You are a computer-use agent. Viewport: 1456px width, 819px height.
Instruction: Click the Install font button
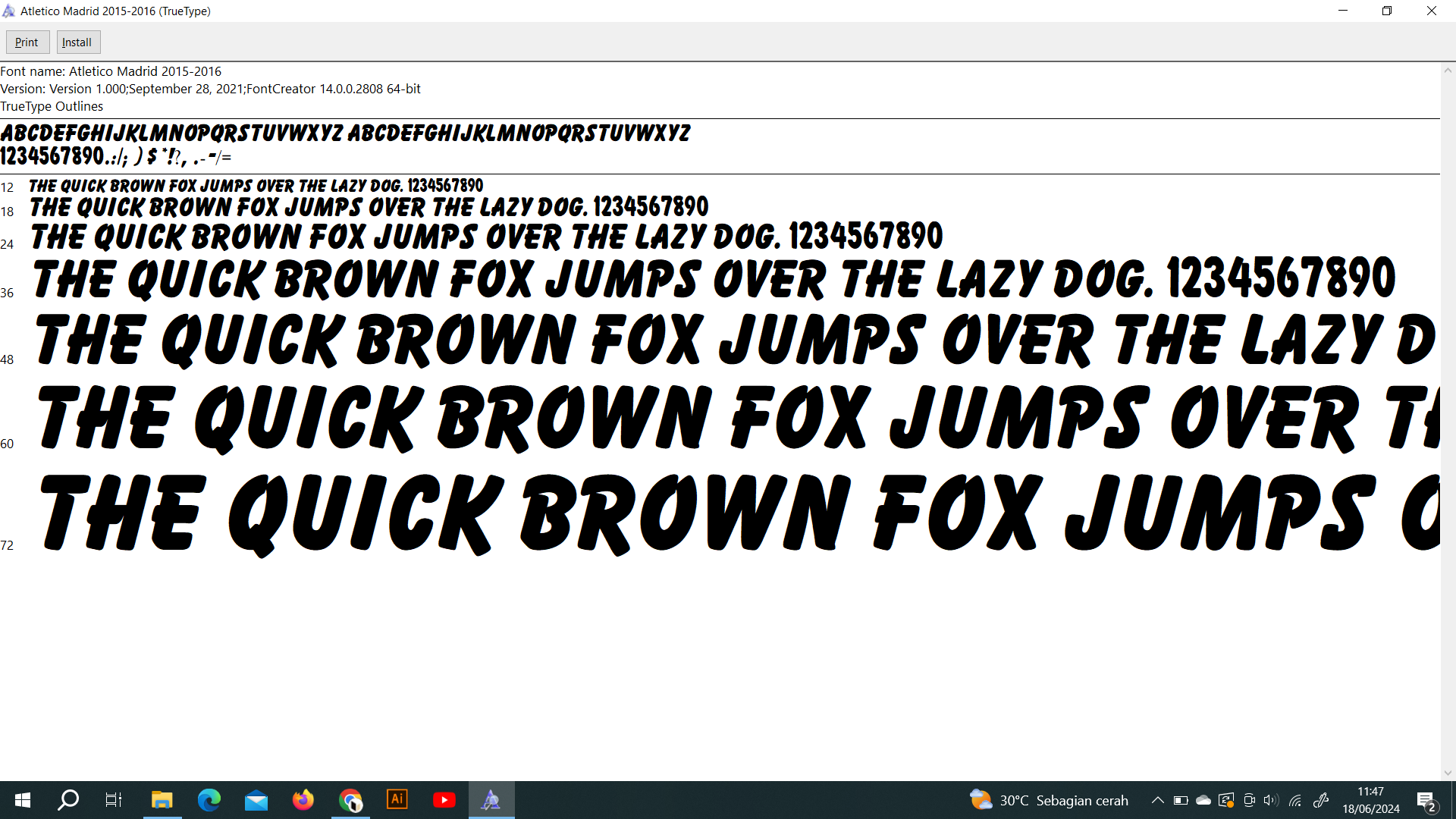pyautogui.click(x=77, y=42)
